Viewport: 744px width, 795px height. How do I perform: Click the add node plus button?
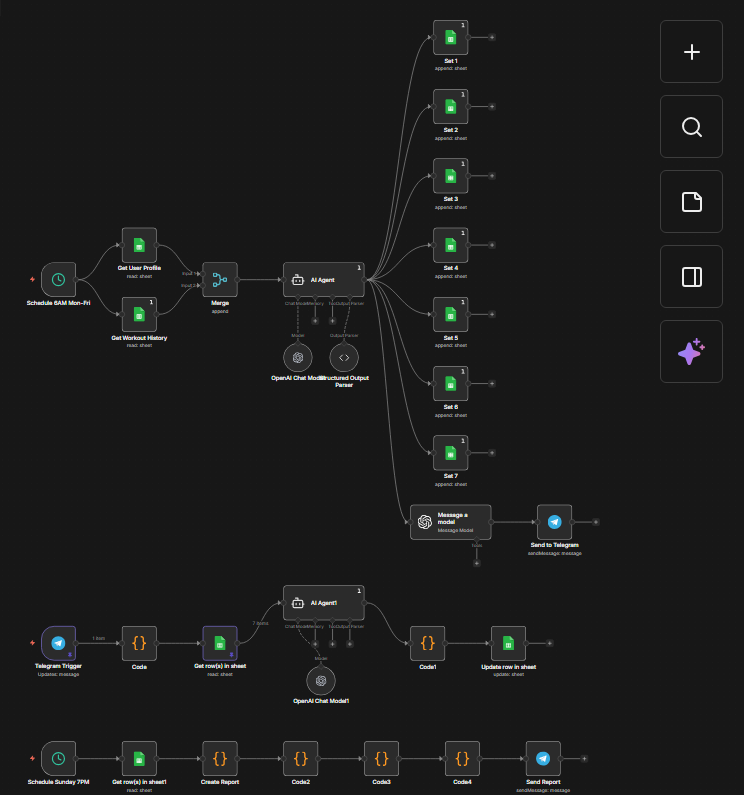(691, 52)
